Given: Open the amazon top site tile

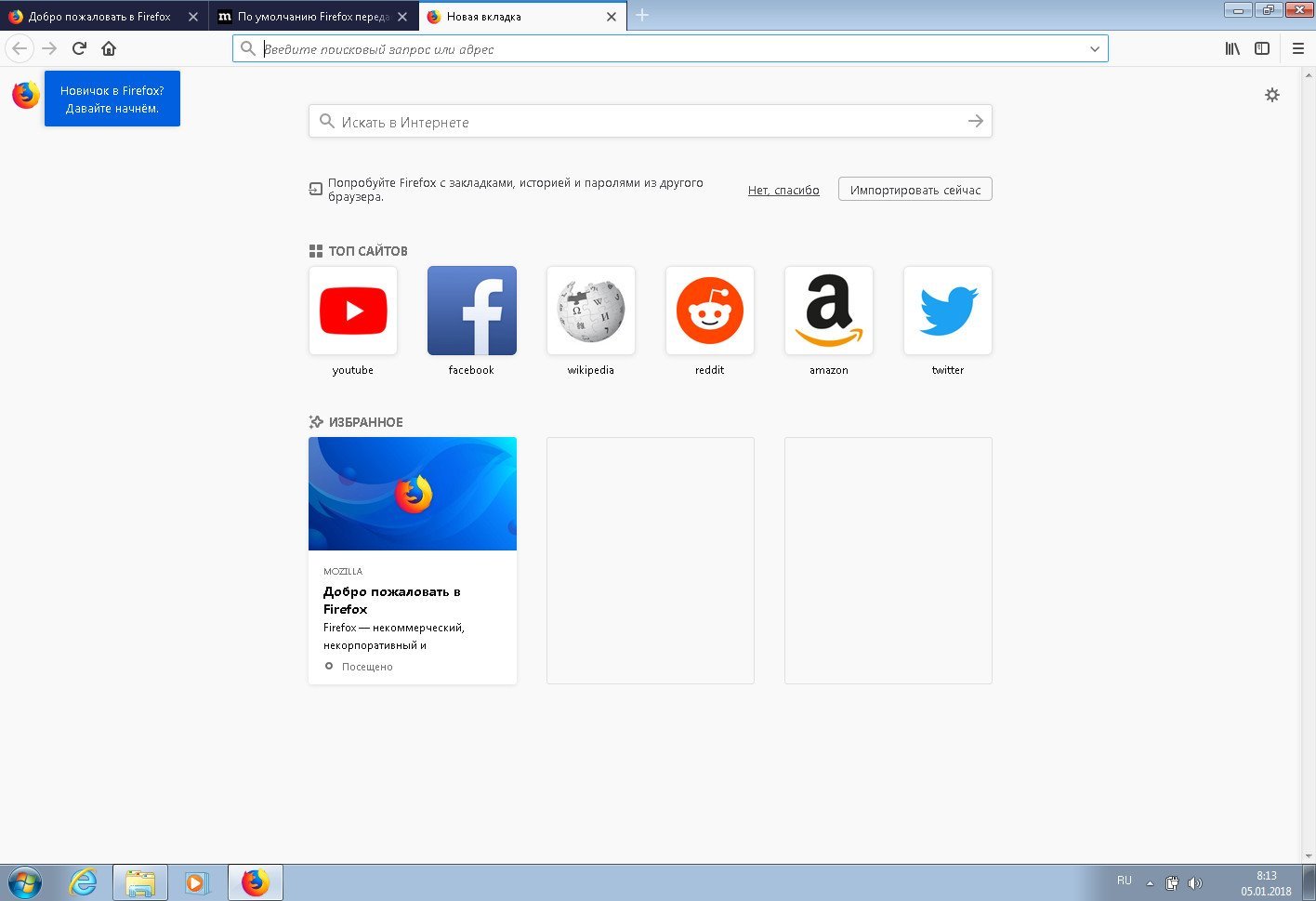Looking at the screenshot, I should 829,311.
